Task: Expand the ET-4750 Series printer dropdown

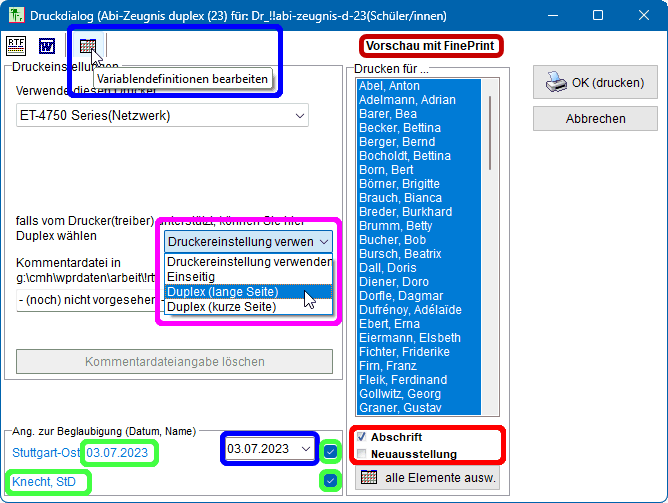Action: [x=300, y=116]
